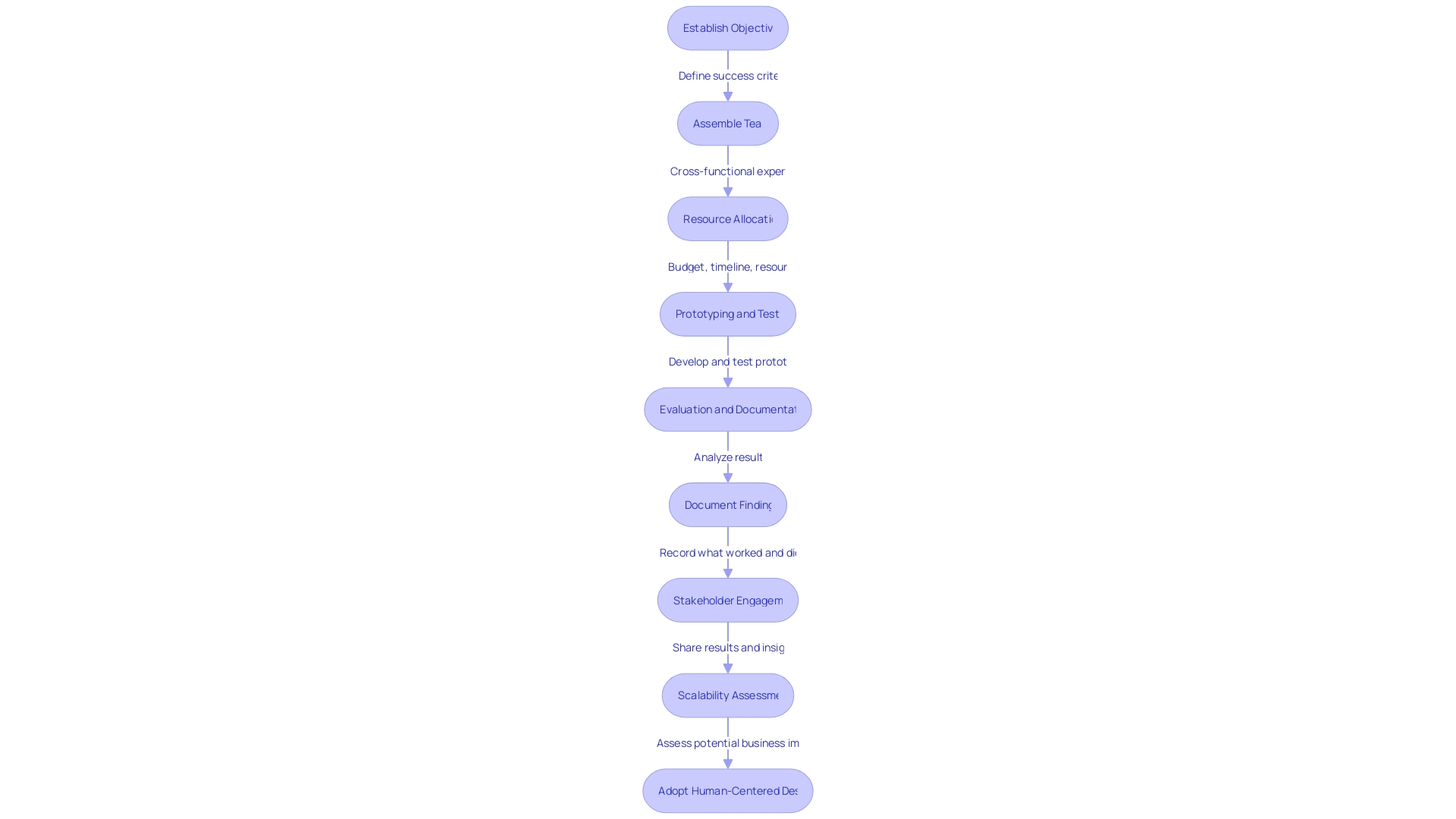Click the Document Findings node
The image size is (1456, 819).
[728, 504]
